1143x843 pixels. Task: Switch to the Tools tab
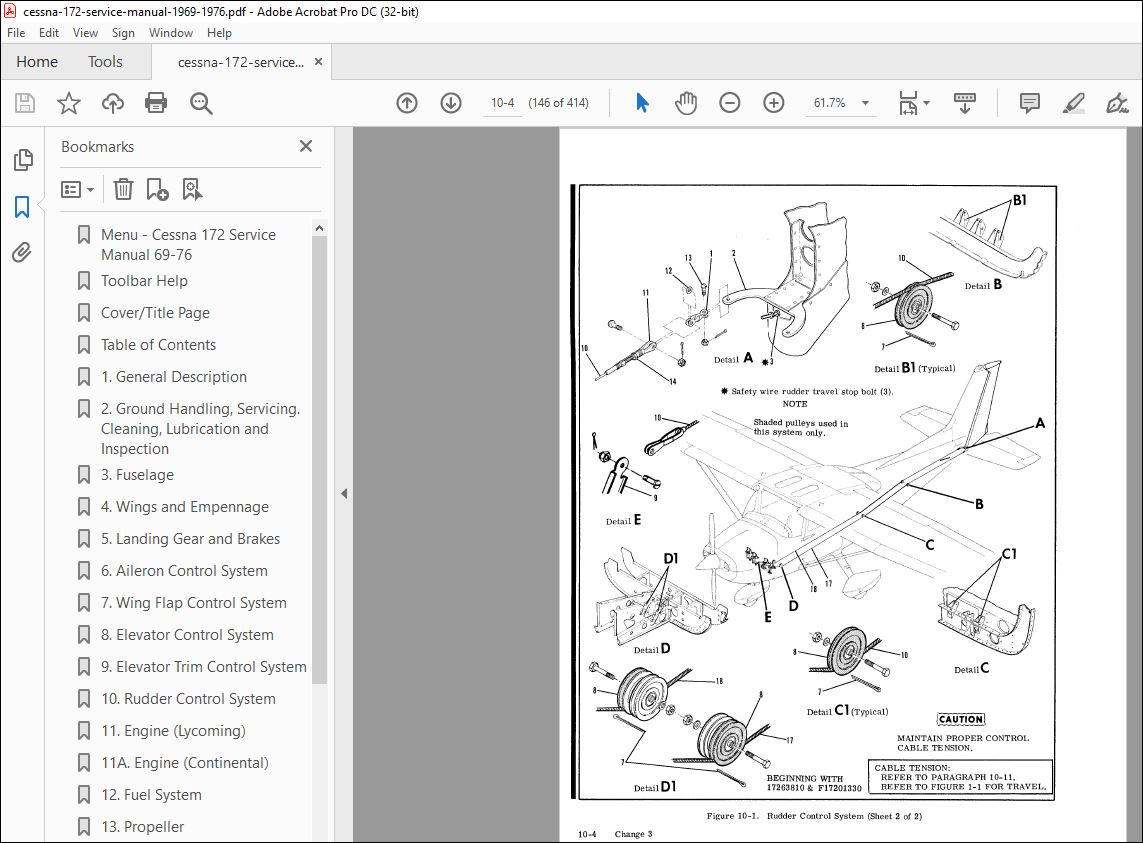(x=105, y=62)
